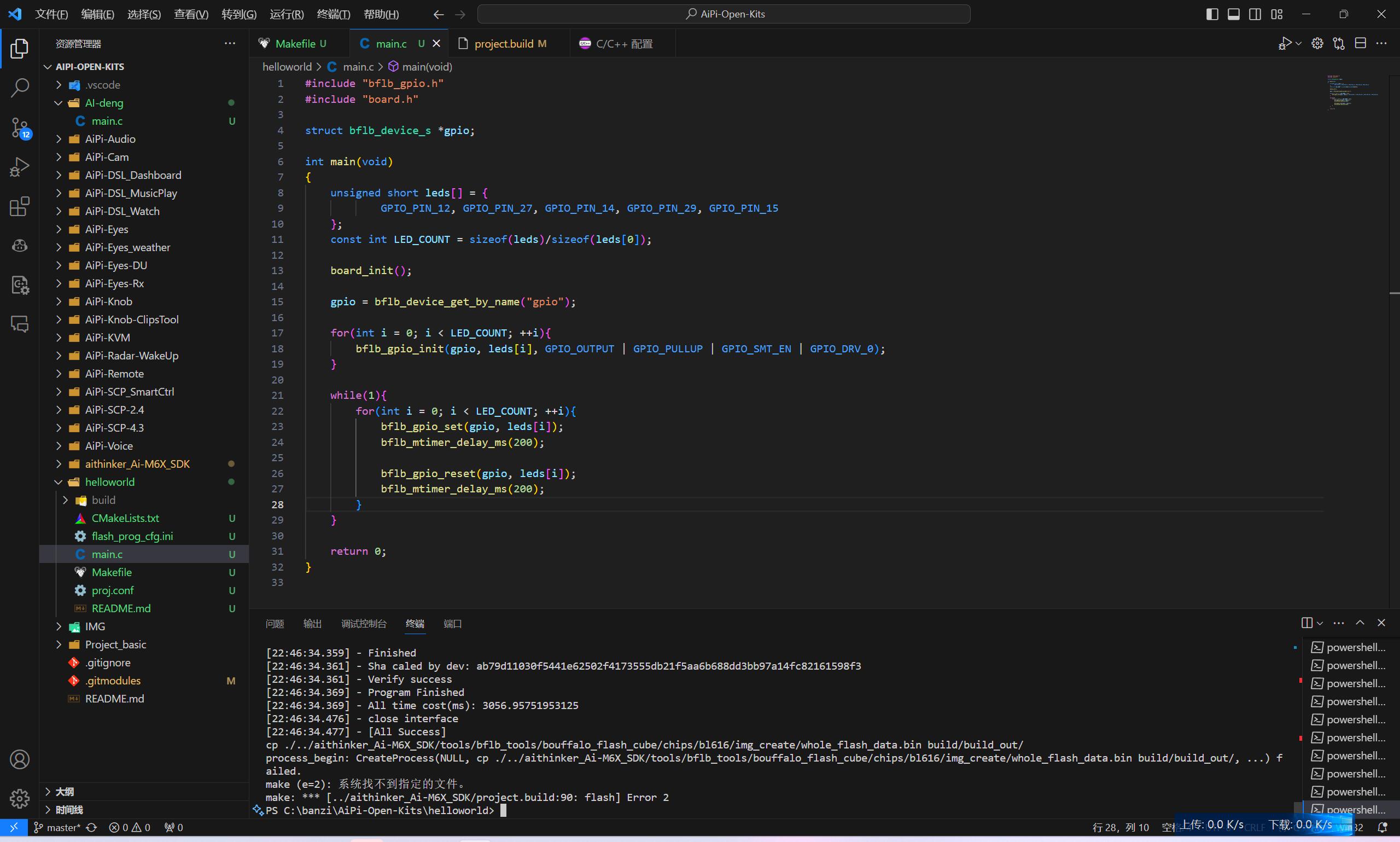
Task: Open CMakeLists.txt in helloworld folder
Action: coord(125,518)
